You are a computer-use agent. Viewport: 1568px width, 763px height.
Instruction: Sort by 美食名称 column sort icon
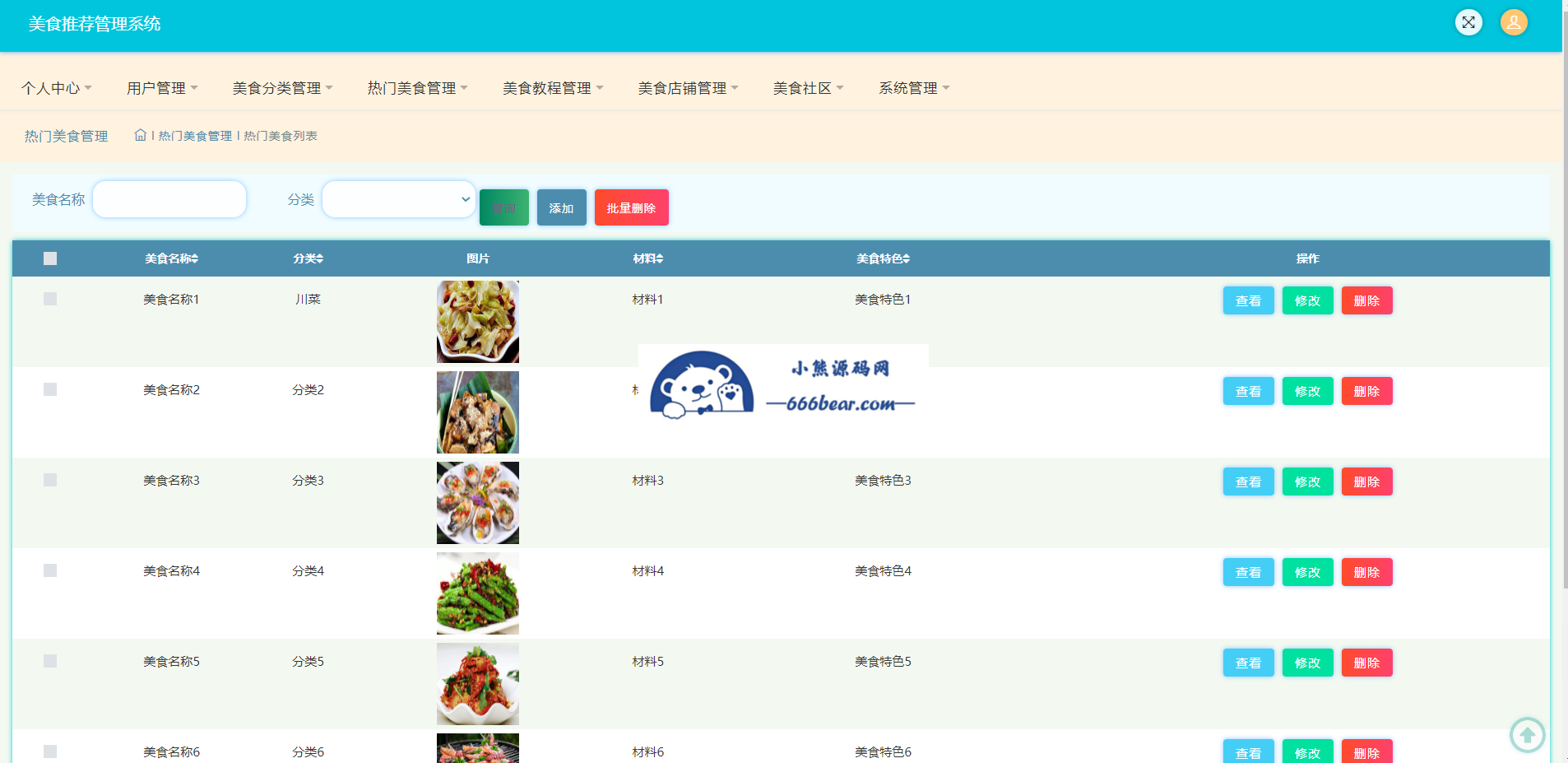pos(195,258)
